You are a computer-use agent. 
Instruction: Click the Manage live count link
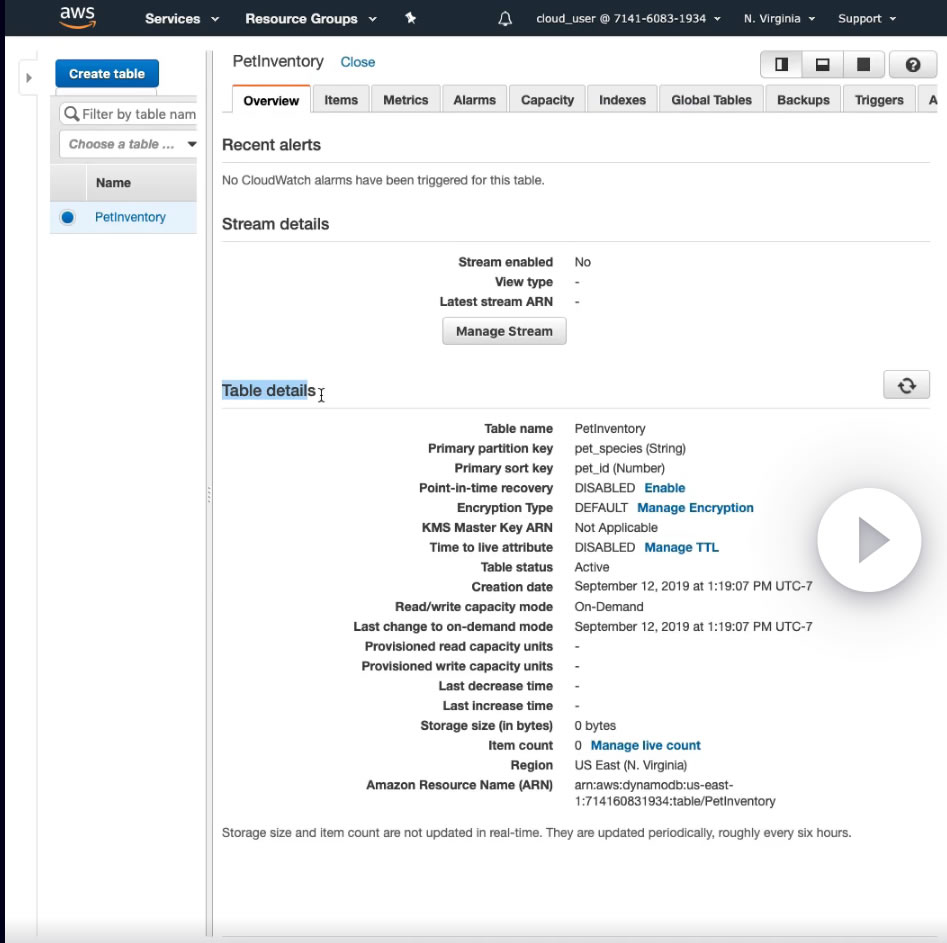click(x=645, y=745)
